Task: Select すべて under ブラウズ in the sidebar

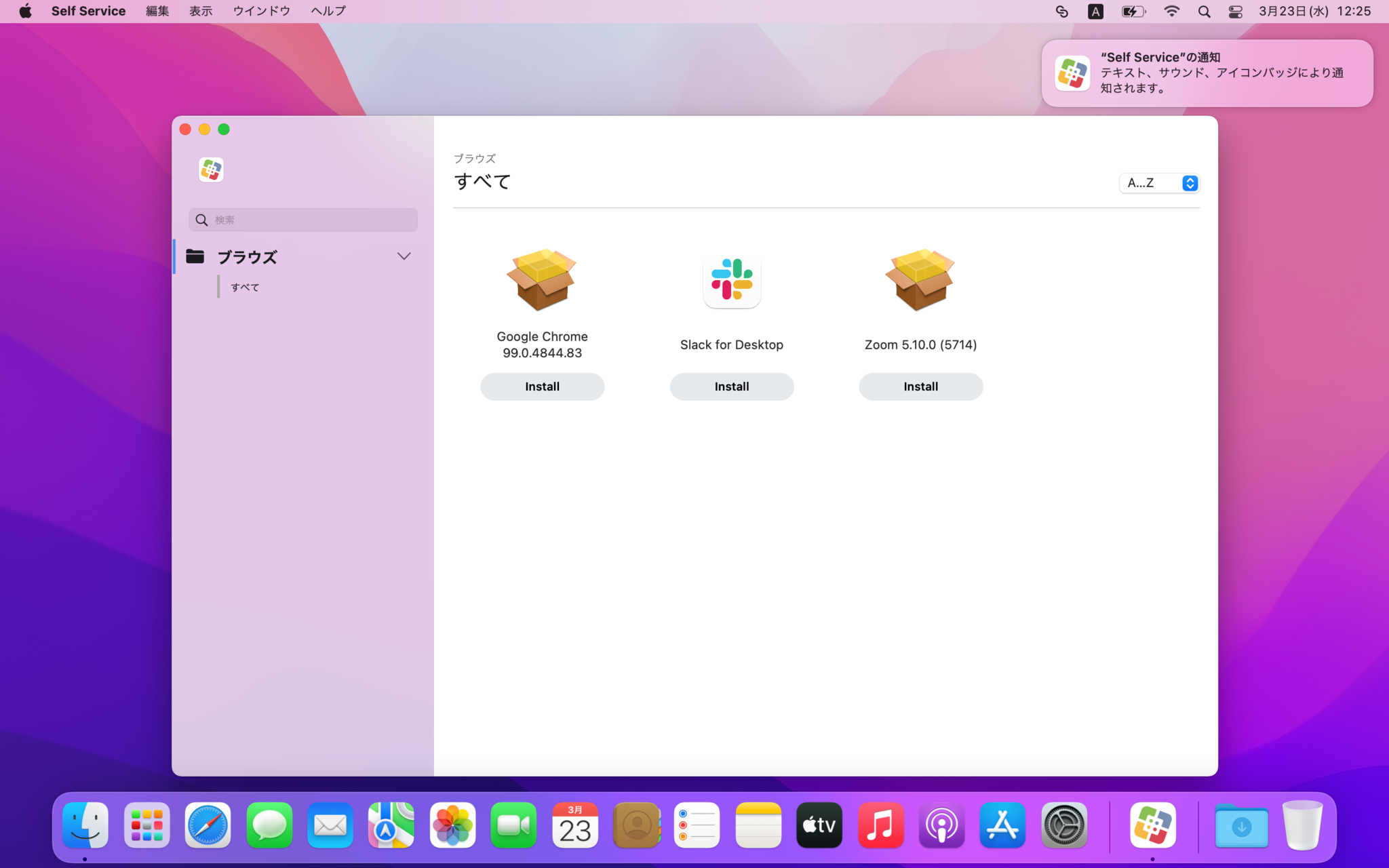Action: [x=245, y=288]
